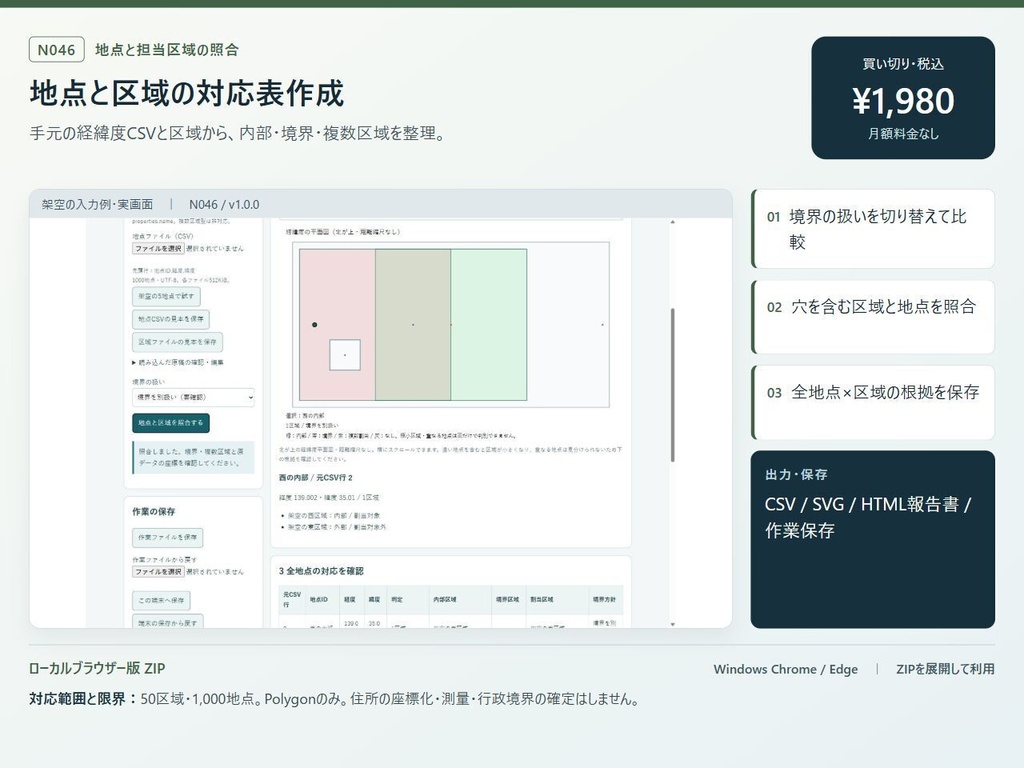Click the pale green east region on the map

[x=488, y=325]
